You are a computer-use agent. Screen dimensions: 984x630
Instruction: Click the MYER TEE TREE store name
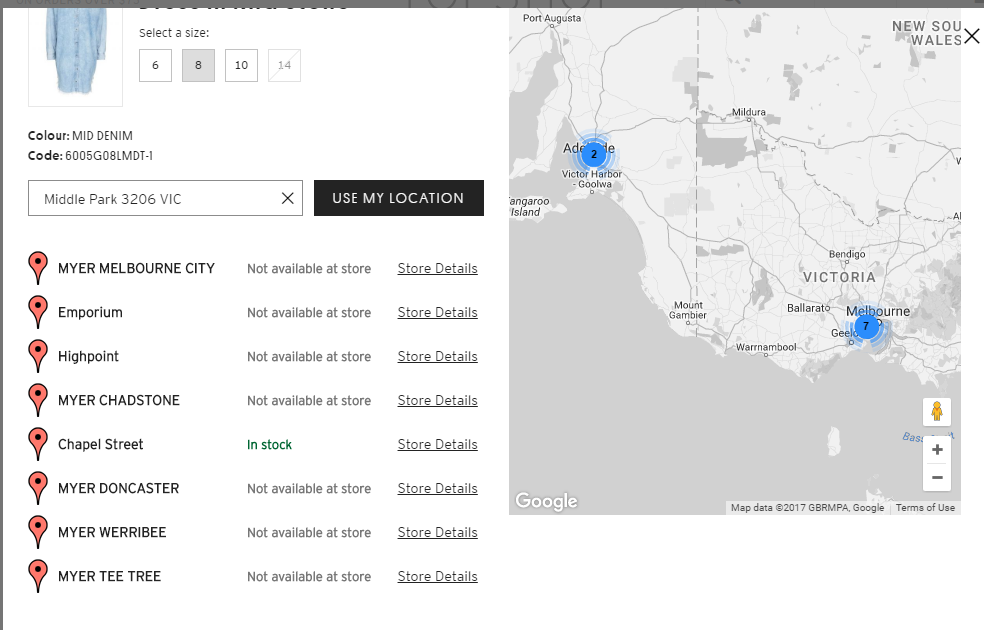click(110, 576)
